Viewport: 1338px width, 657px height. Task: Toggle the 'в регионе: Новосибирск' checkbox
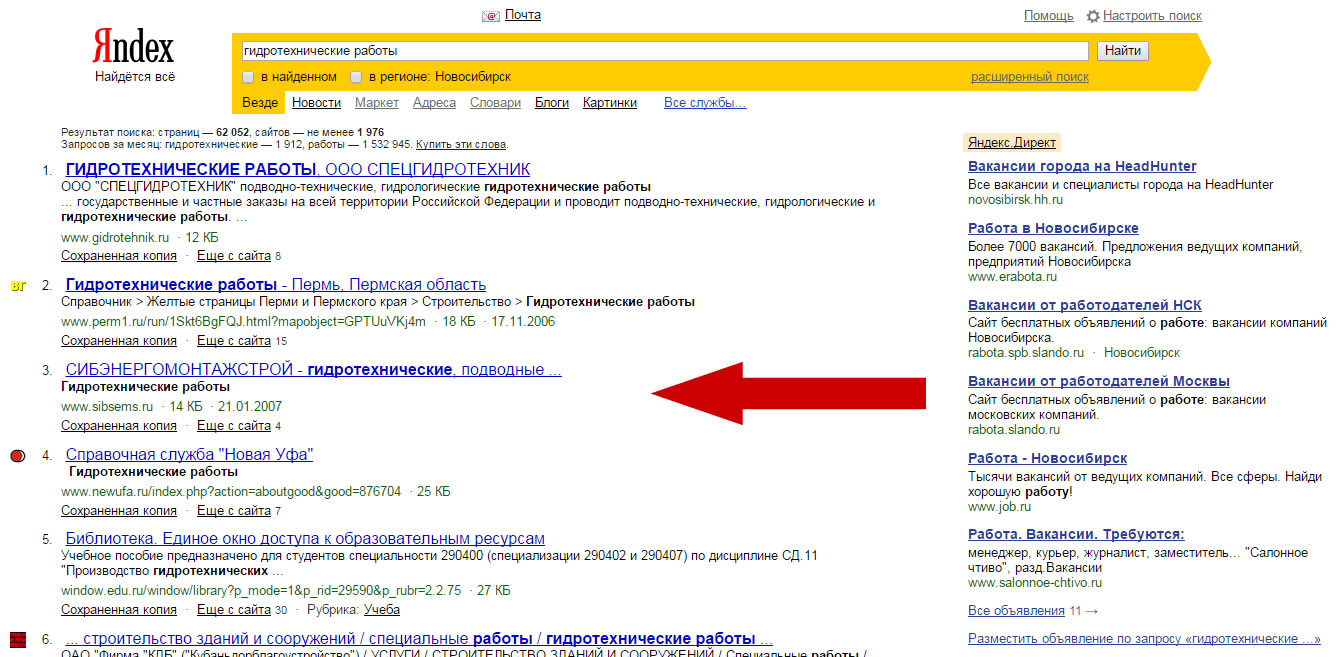click(356, 77)
